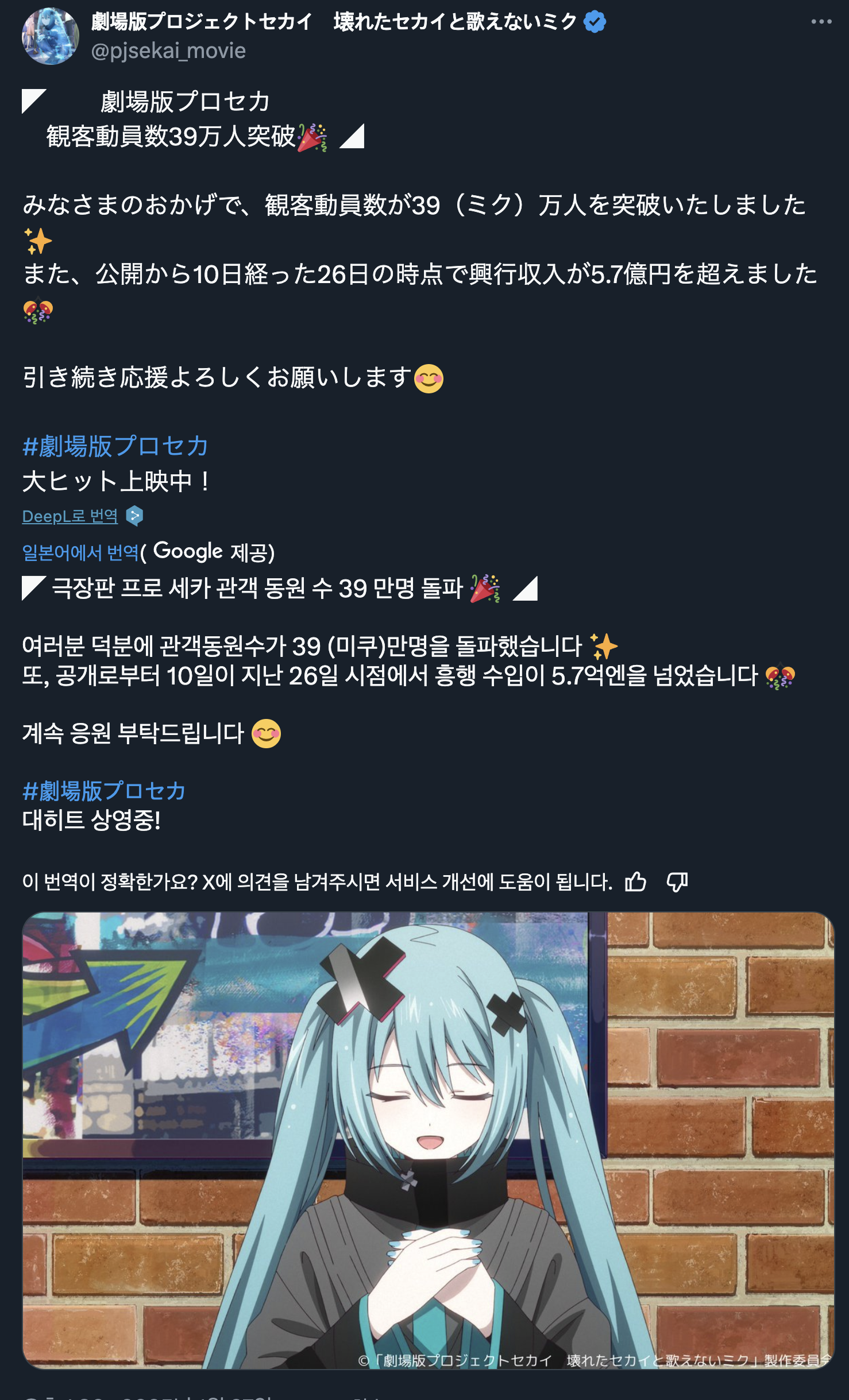Click the 大ヒット上映中！ text line
Image resolution: width=849 pixels, height=1400 pixels.
tap(117, 481)
